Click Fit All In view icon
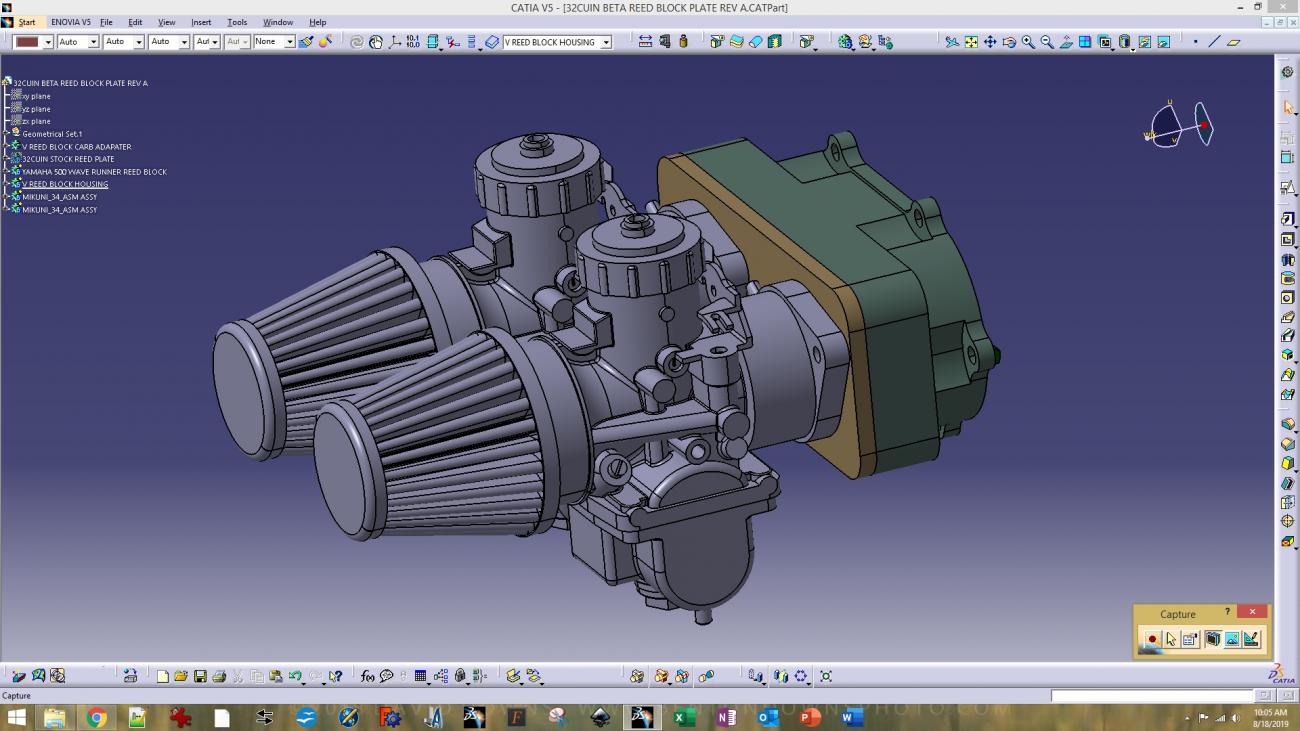 (971, 42)
